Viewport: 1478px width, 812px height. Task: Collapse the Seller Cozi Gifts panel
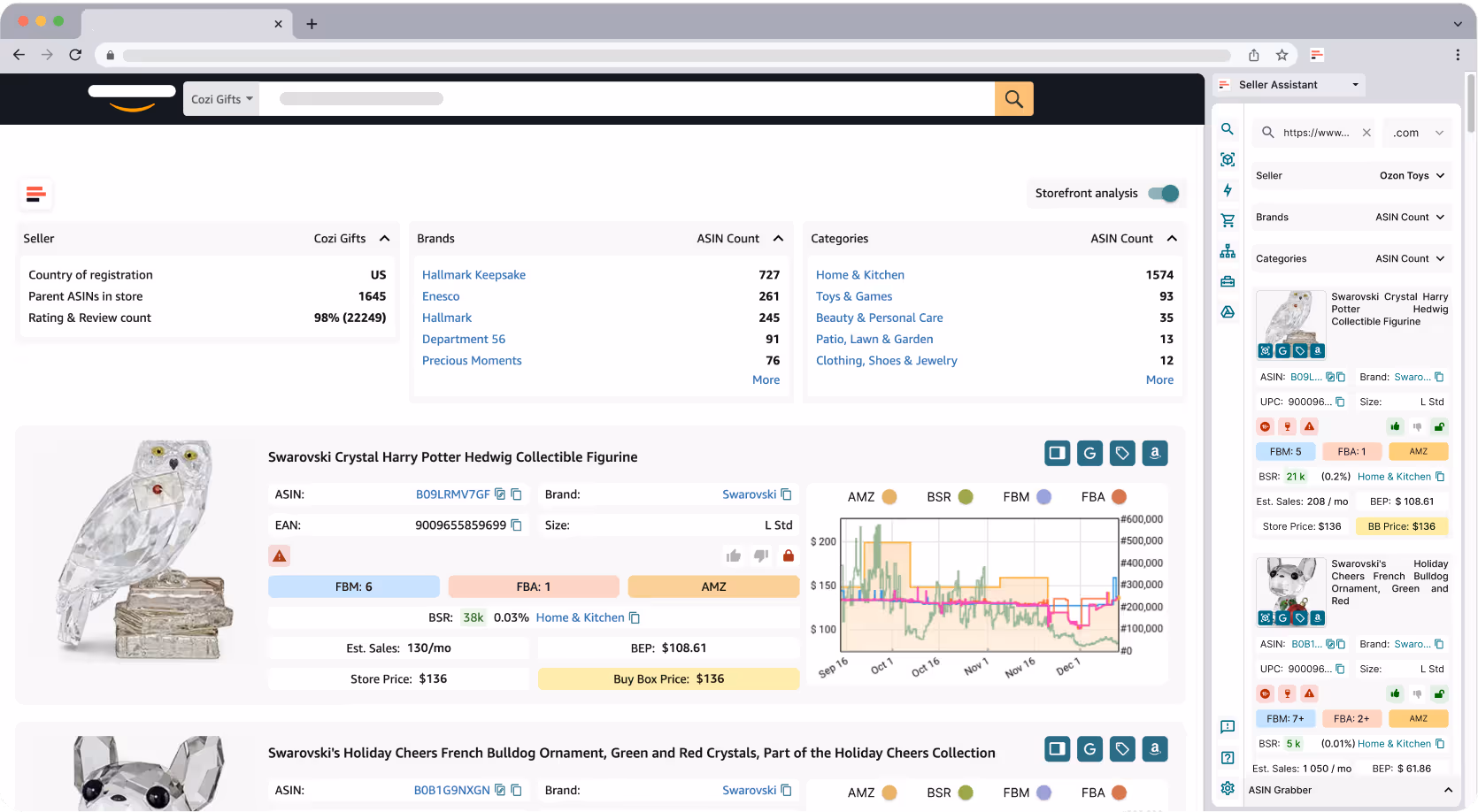tap(384, 239)
